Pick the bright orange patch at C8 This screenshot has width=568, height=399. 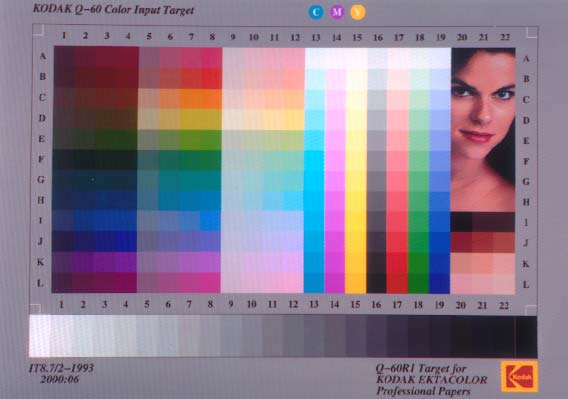point(211,99)
